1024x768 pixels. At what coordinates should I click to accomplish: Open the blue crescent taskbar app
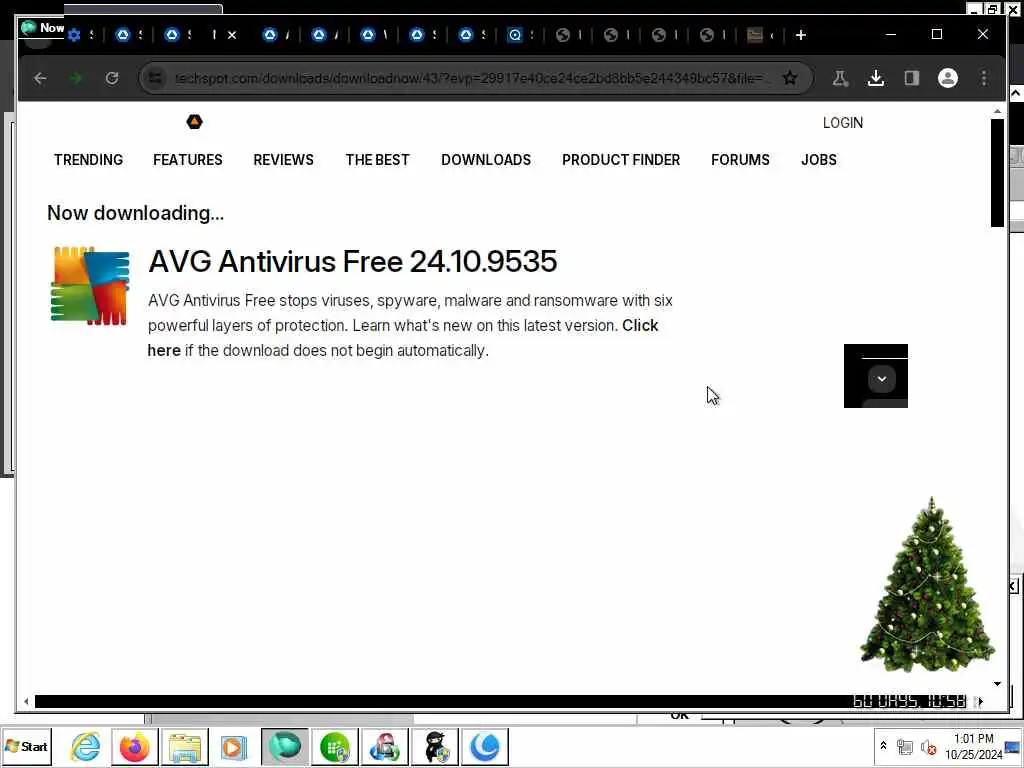click(x=485, y=746)
